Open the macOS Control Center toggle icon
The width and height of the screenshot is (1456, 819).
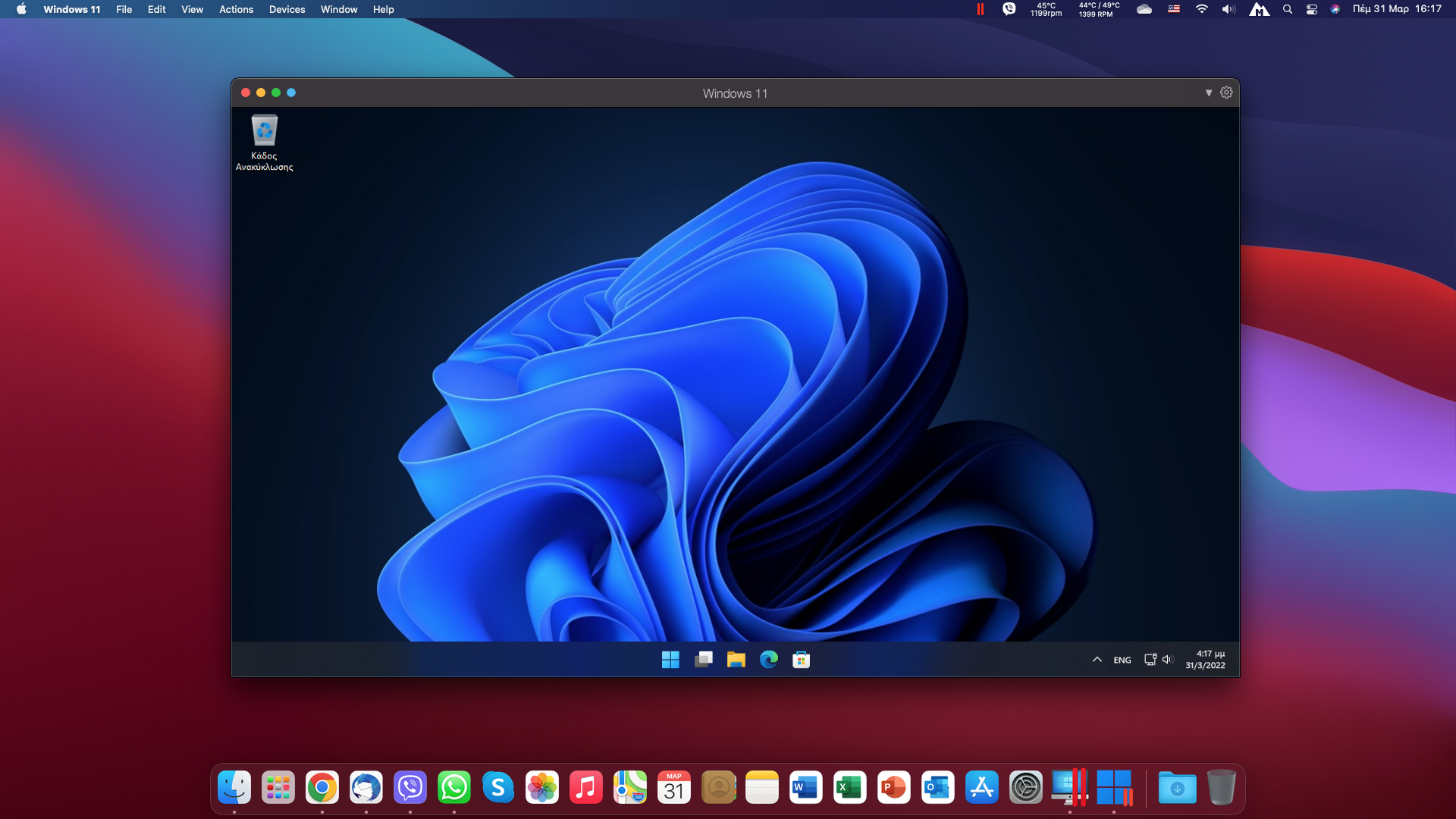(1311, 9)
